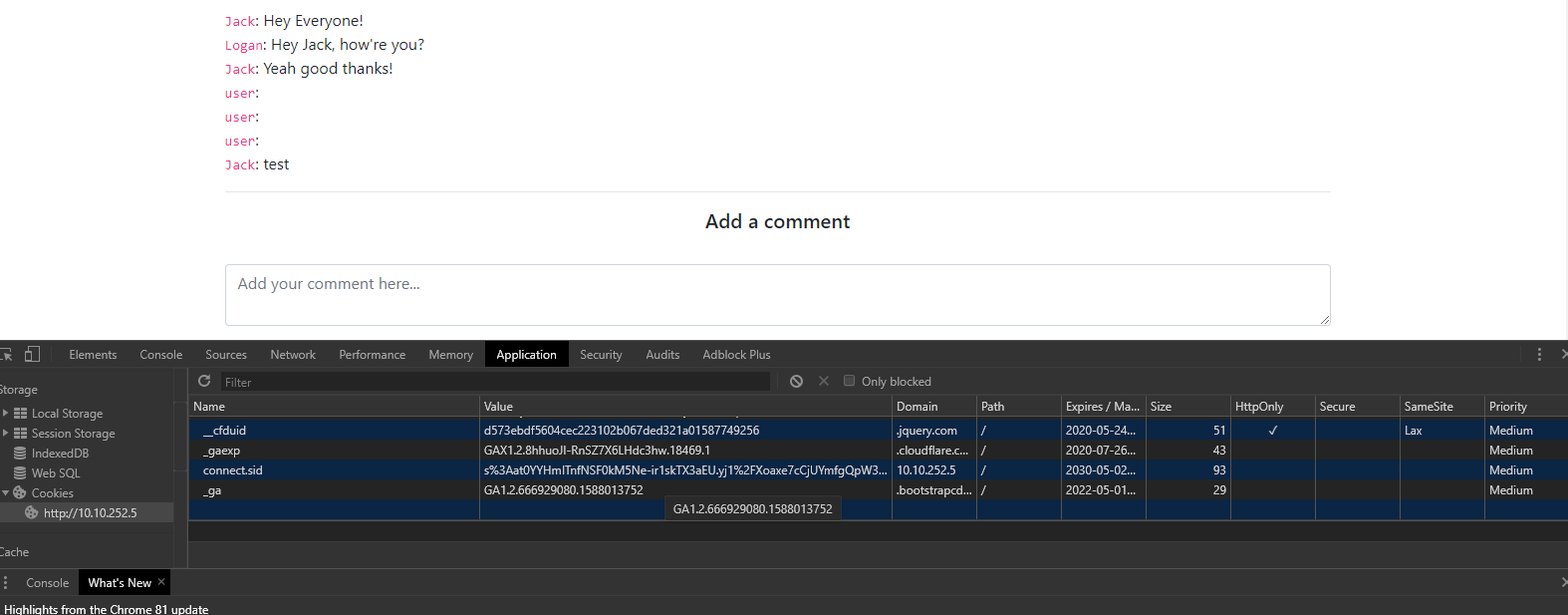
Task: Close the What's New drawer tab
Action: pos(161,582)
